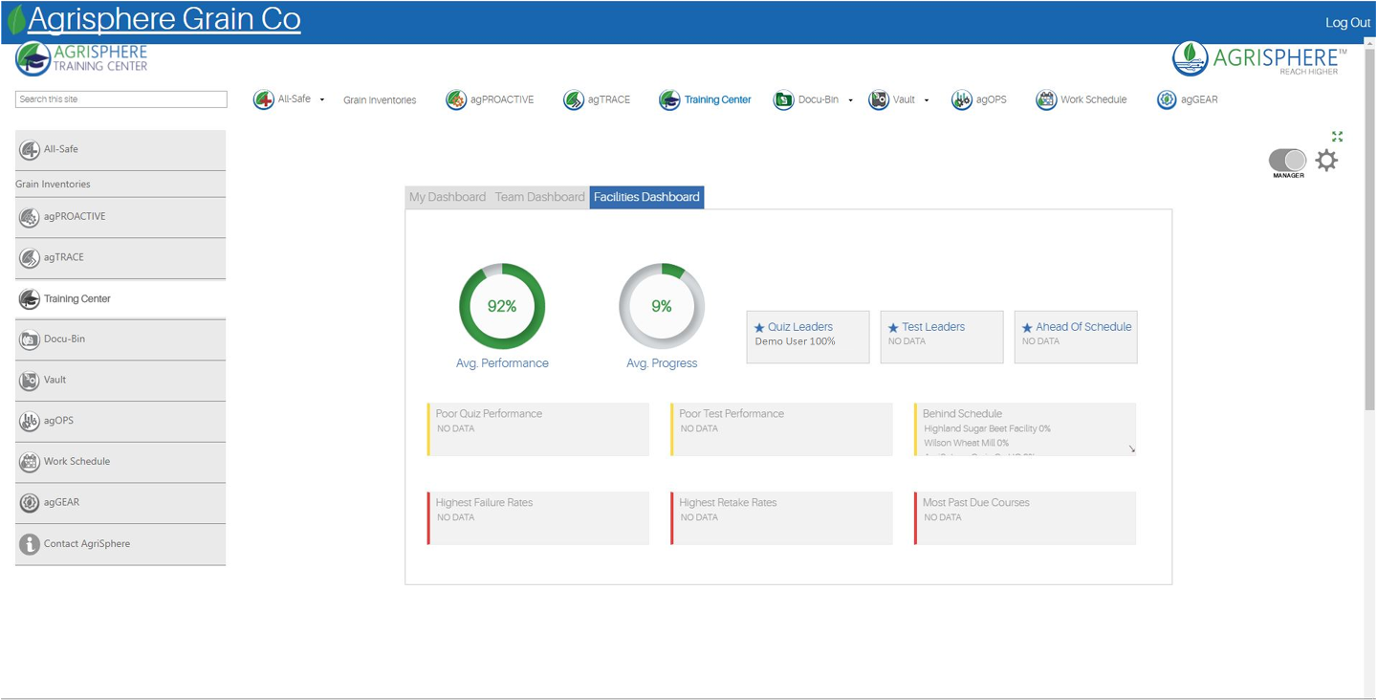
Task: Click the Vault icon in top navigation
Action: [878, 100]
